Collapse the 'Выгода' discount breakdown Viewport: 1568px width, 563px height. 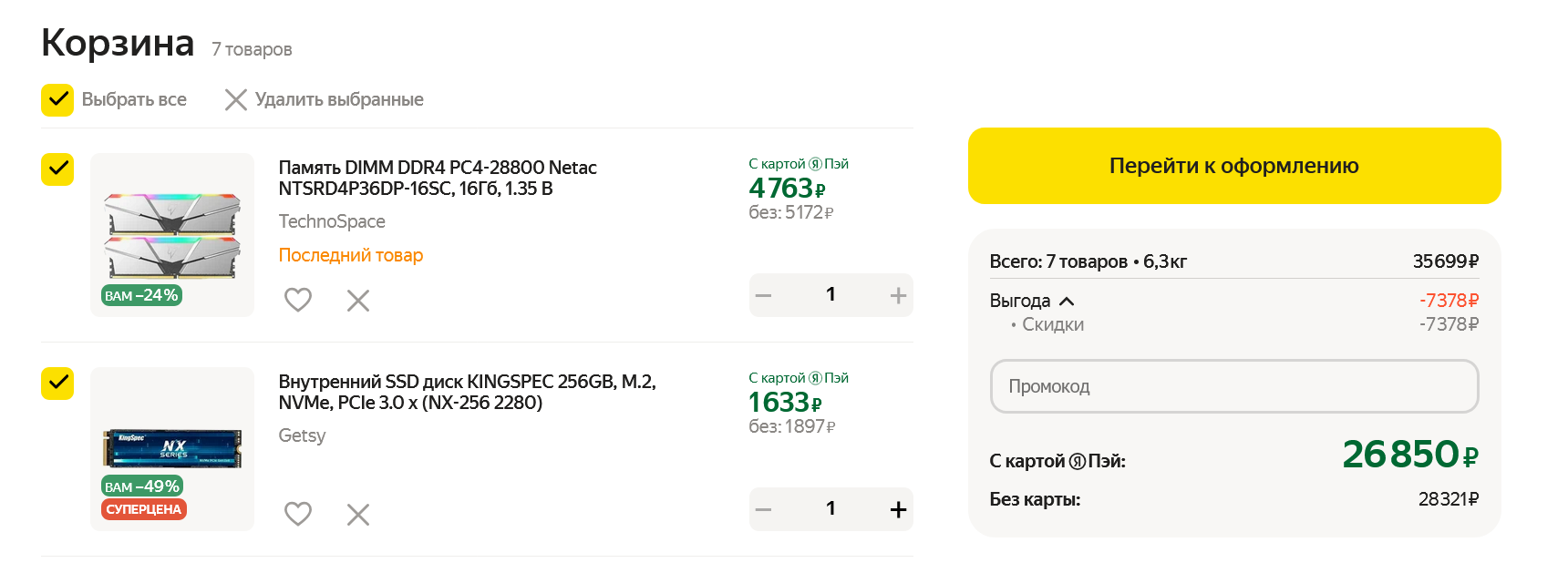click(1067, 301)
